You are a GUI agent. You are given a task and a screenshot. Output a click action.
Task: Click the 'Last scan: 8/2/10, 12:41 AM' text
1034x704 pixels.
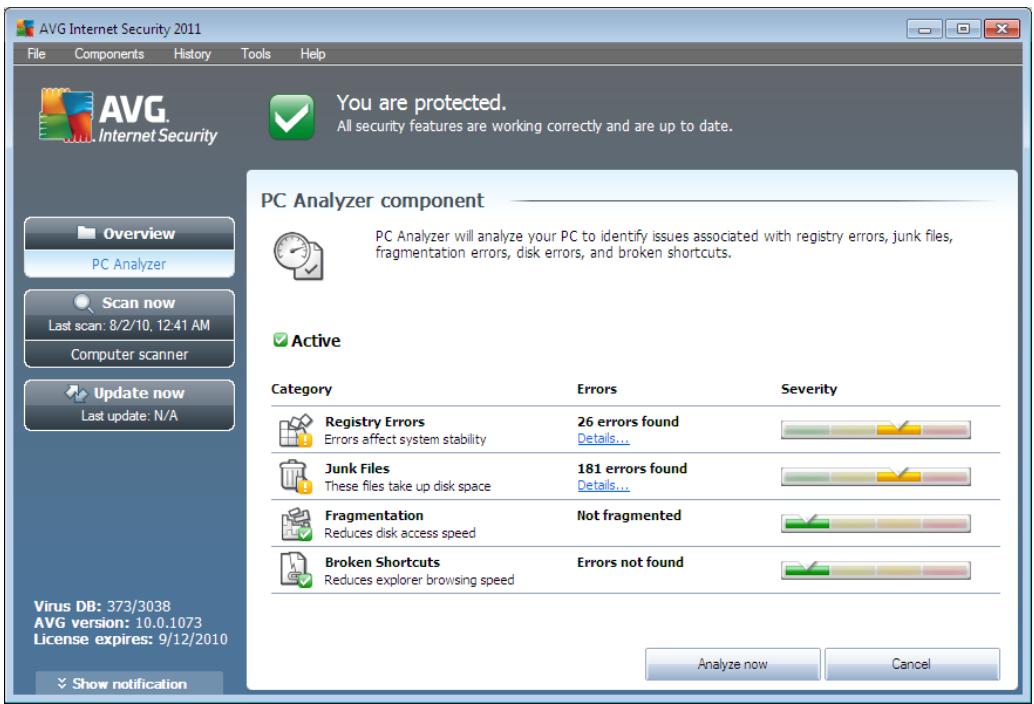coord(129,326)
